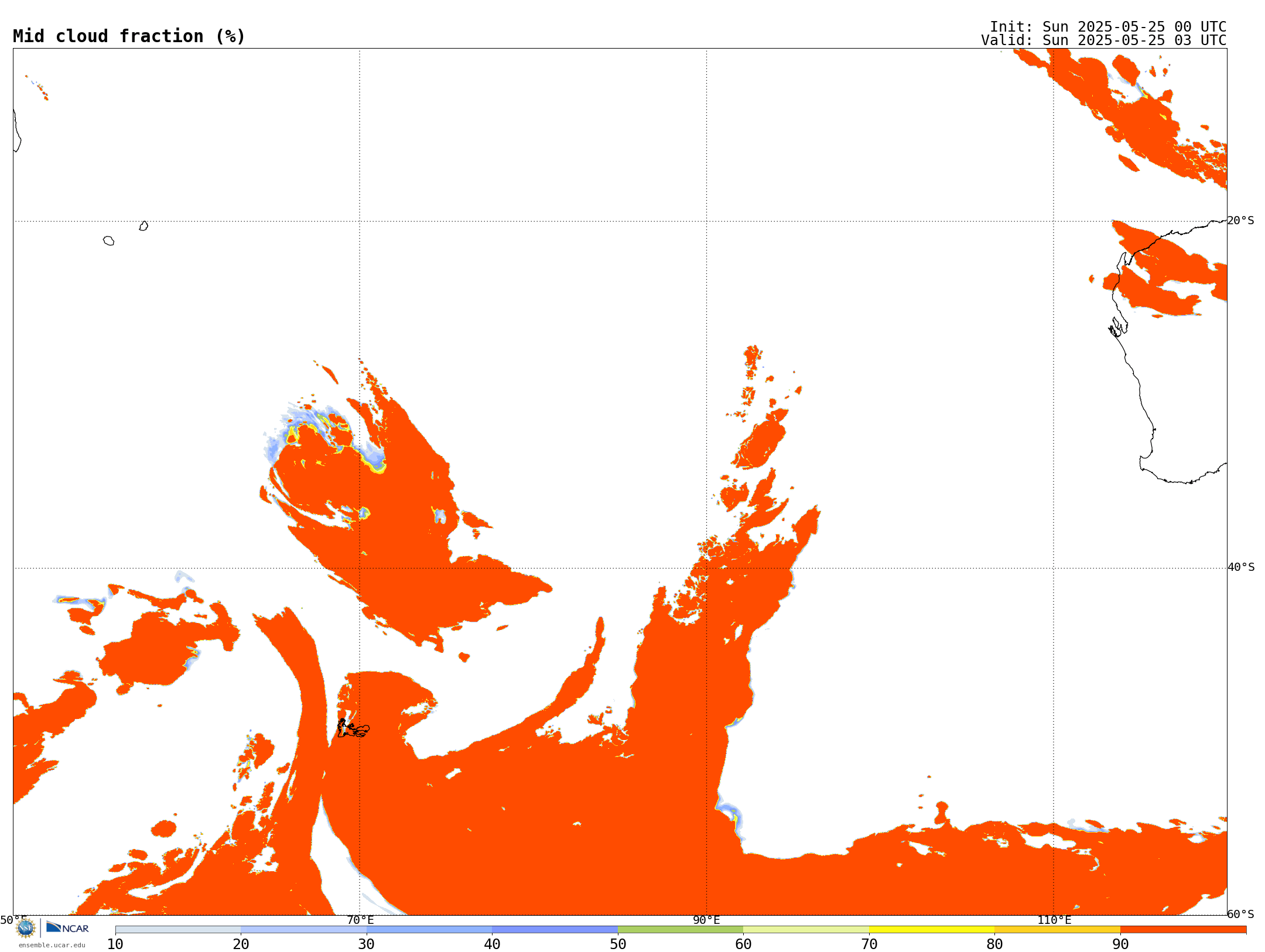The width and height of the screenshot is (1265, 952).
Task: Click the 40°S latitude label
Action: click(1241, 567)
